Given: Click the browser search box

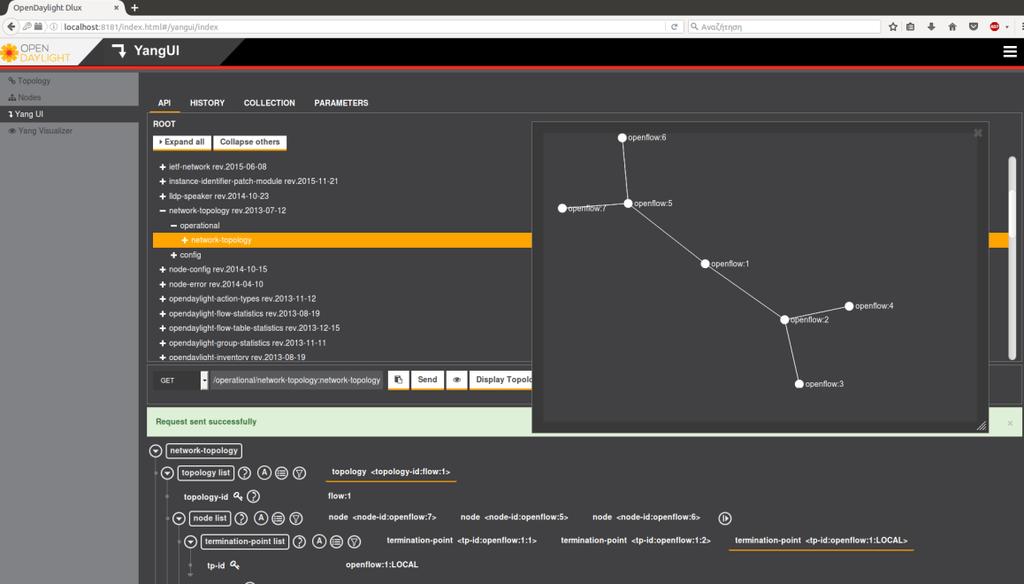Looking at the screenshot, I should (784, 27).
